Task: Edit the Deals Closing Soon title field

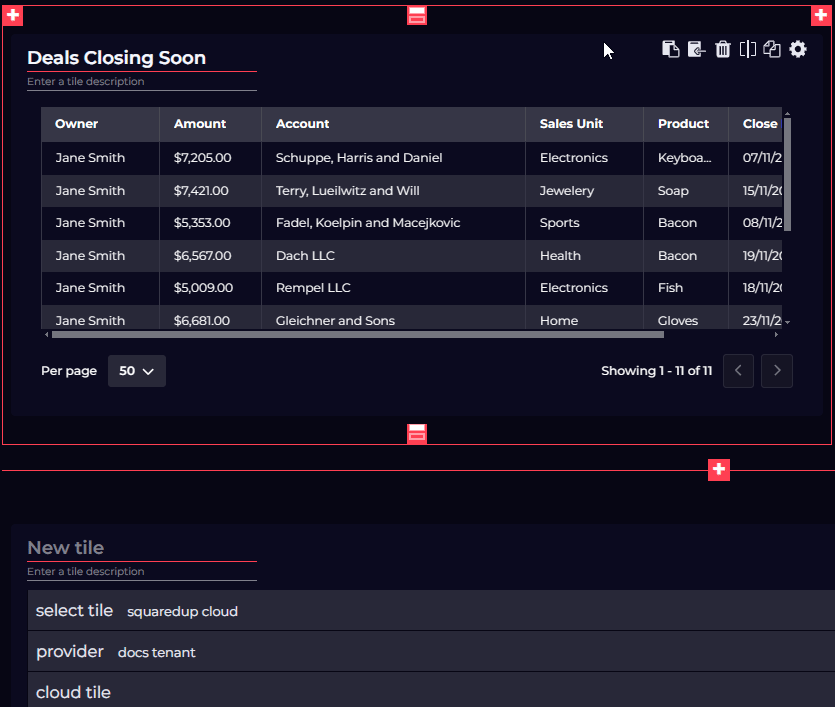Action: click(x=142, y=58)
